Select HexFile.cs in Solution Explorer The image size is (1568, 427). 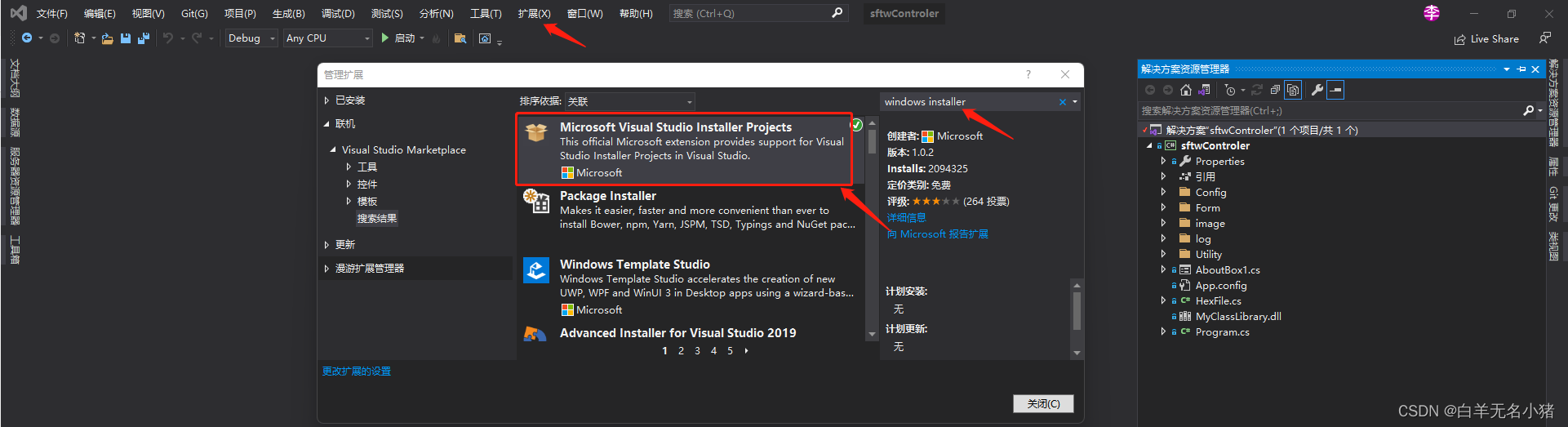point(1218,301)
